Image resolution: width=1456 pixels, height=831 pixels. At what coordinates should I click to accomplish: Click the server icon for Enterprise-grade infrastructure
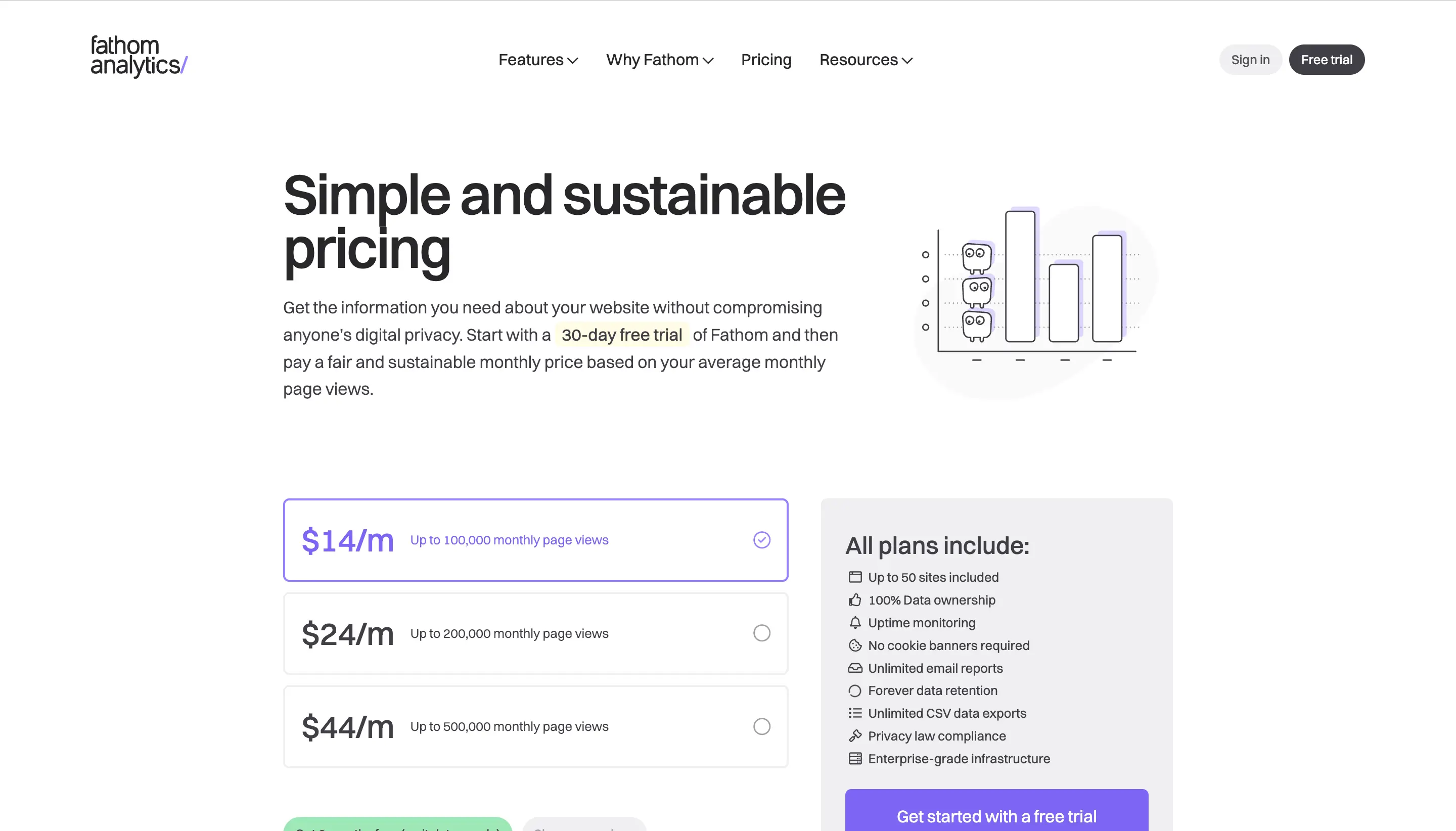(854, 759)
